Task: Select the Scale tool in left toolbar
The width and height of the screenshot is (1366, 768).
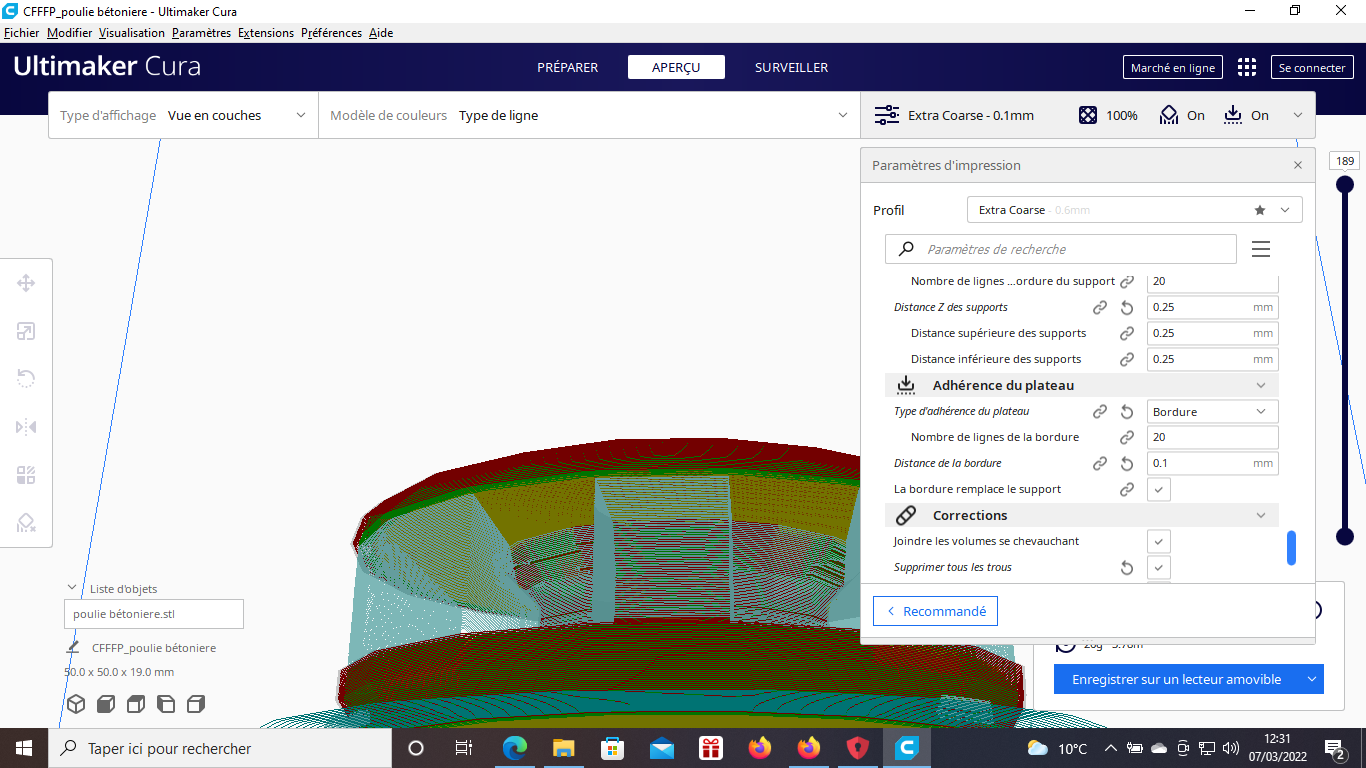Action: (26, 331)
